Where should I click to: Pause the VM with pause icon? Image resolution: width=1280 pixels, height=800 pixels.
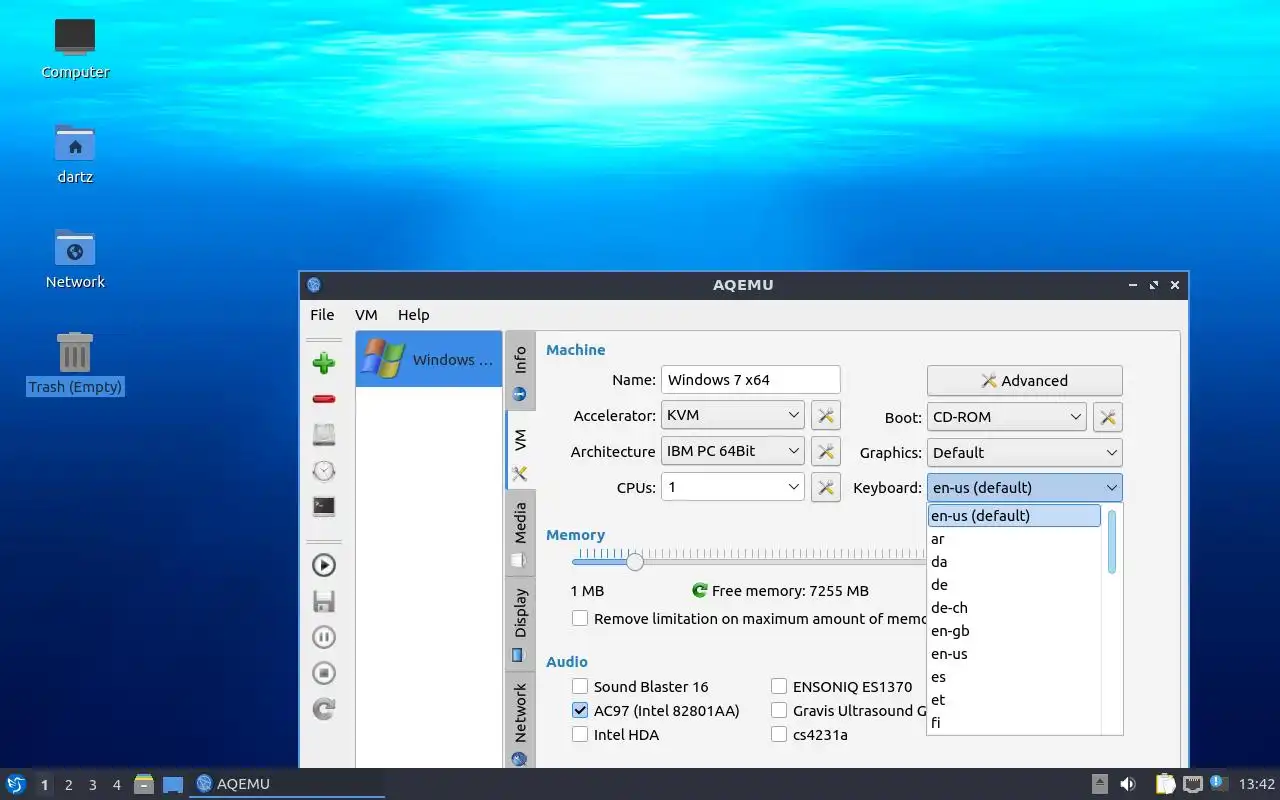(323, 637)
